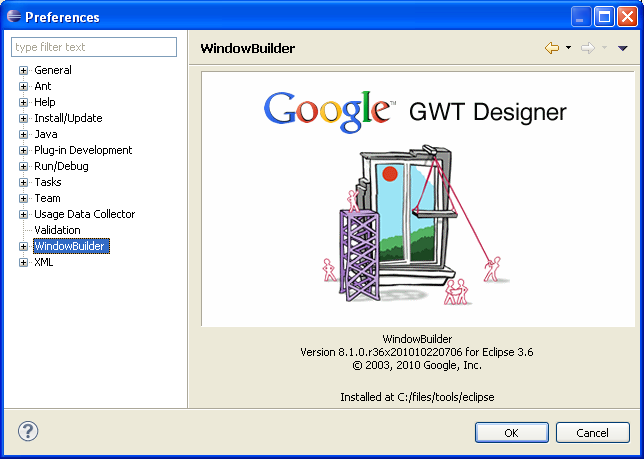644x459 pixels.
Task: Open the back history dropdown arrow
Action: pos(568,48)
